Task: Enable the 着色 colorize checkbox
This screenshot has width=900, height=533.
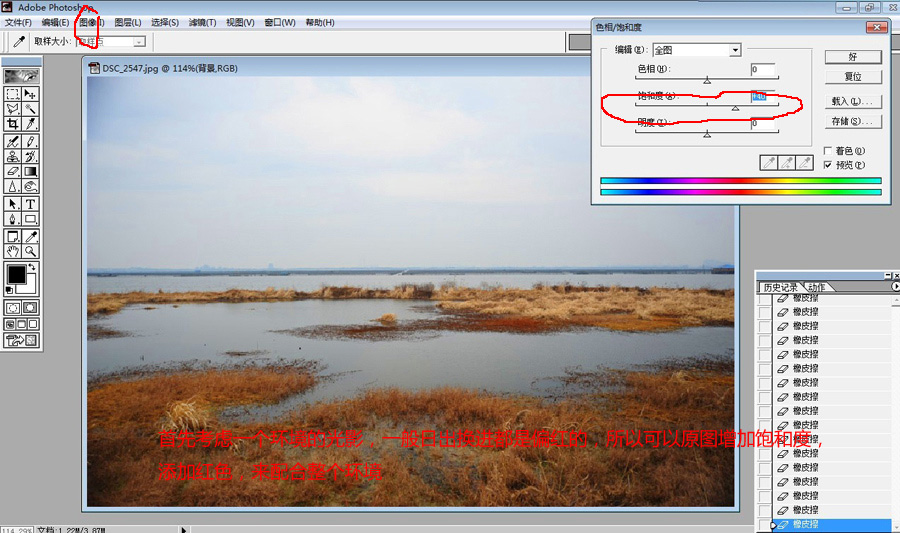Action: pos(828,151)
